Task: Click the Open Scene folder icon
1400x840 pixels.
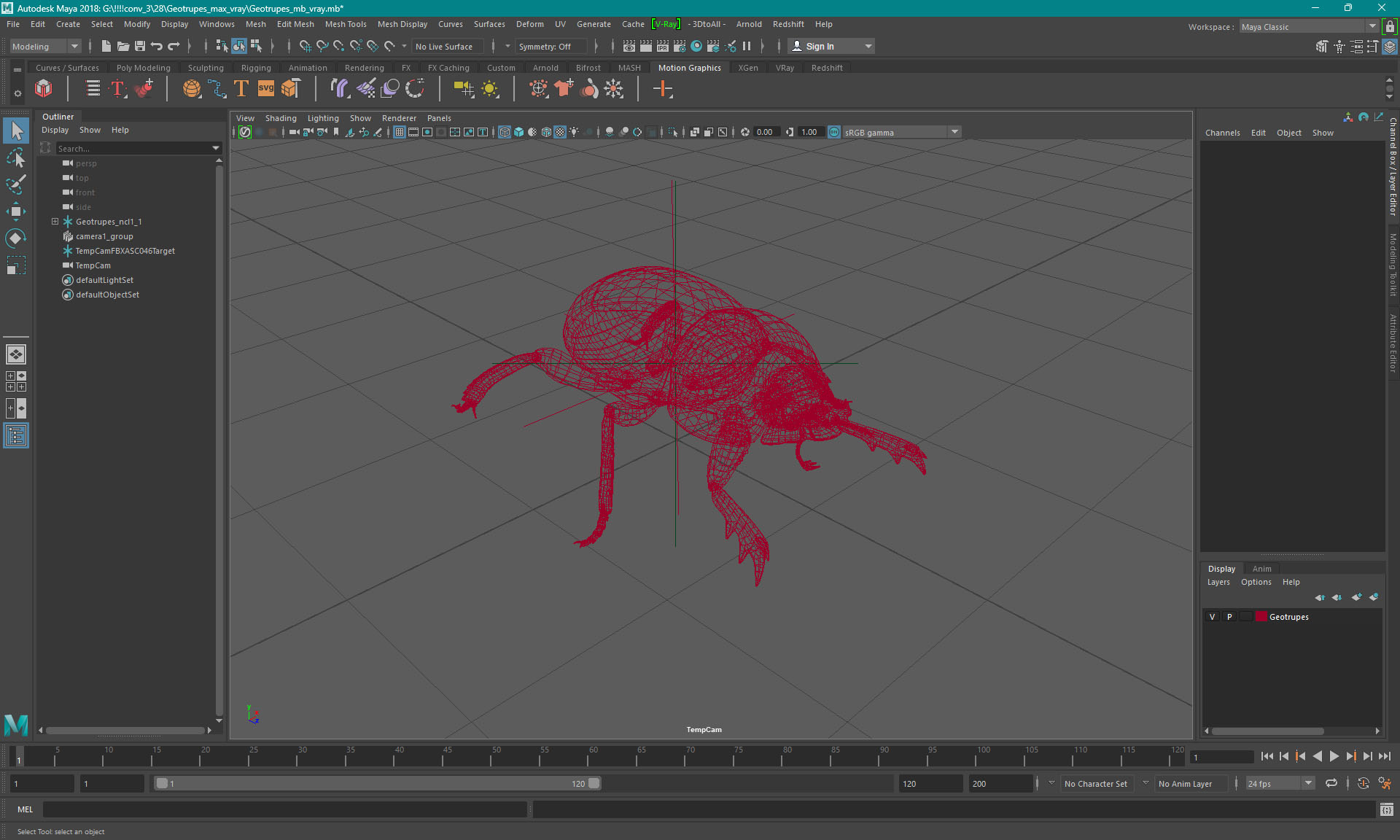Action: pos(123,46)
